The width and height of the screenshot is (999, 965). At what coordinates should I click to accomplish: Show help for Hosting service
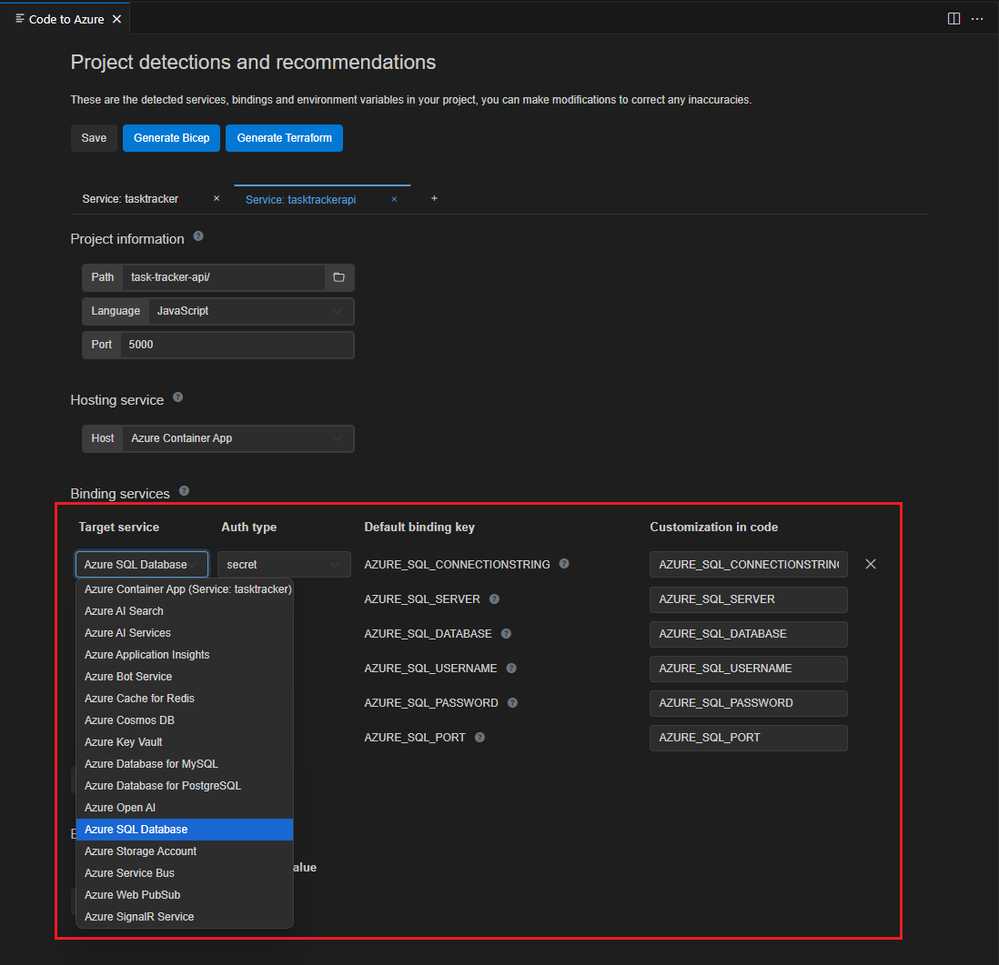tap(178, 397)
